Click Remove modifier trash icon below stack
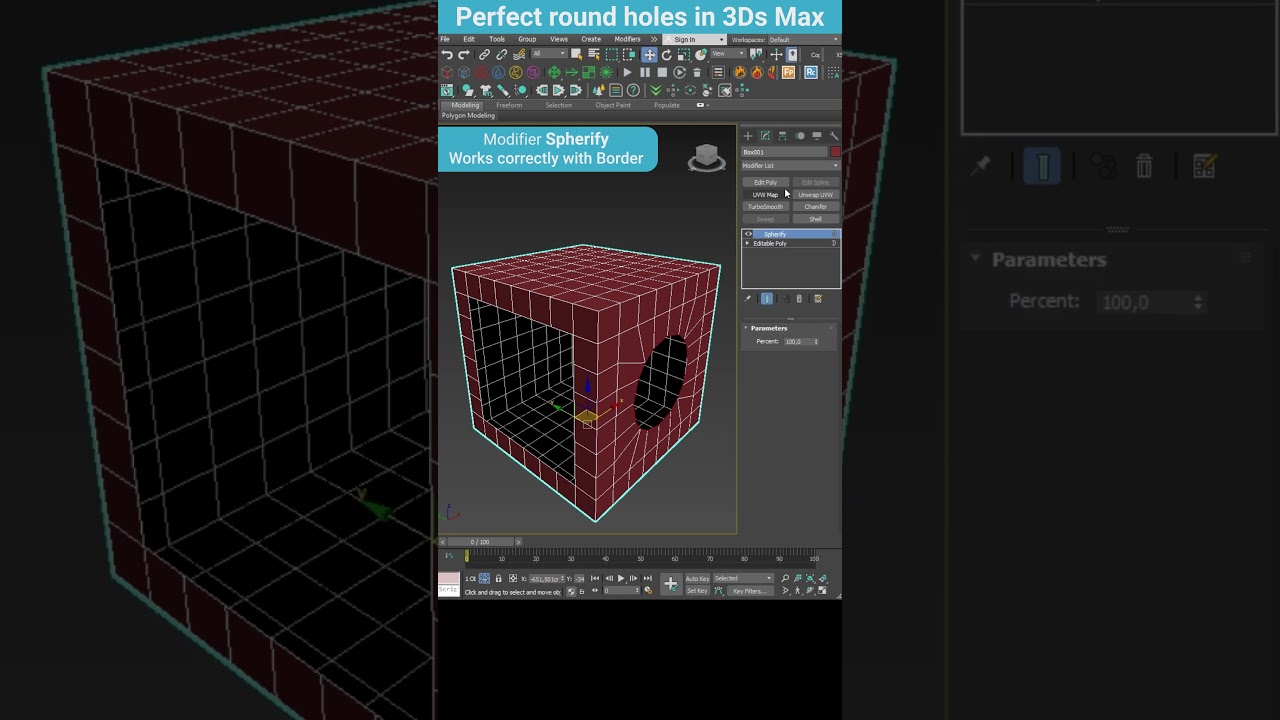This screenshot has height=720, width=1280. 799,298
